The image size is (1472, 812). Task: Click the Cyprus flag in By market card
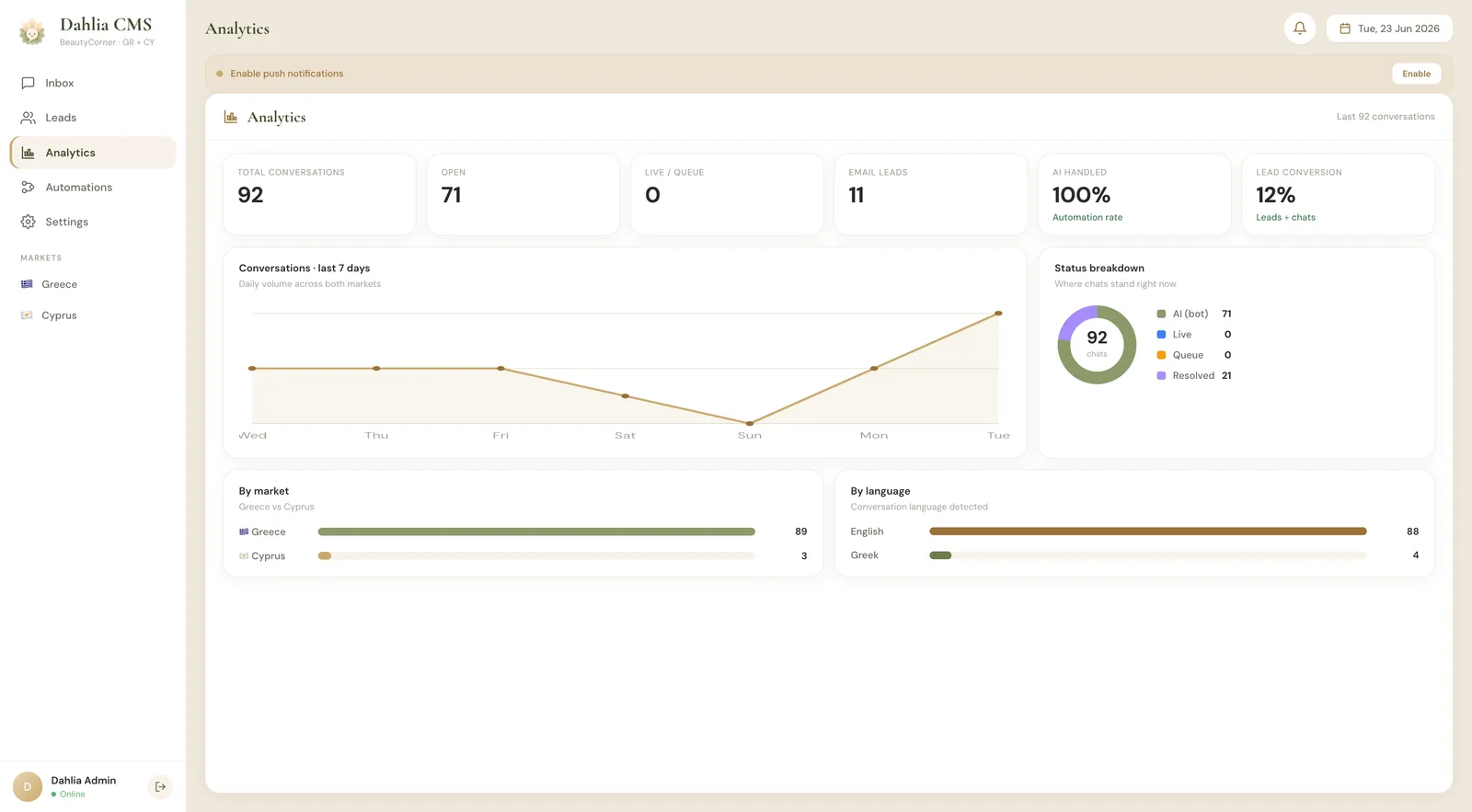[244, 555]
